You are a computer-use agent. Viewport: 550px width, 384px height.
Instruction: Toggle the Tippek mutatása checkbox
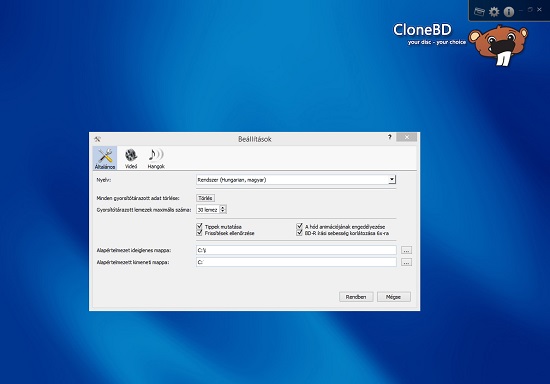[x=200, y=226]
